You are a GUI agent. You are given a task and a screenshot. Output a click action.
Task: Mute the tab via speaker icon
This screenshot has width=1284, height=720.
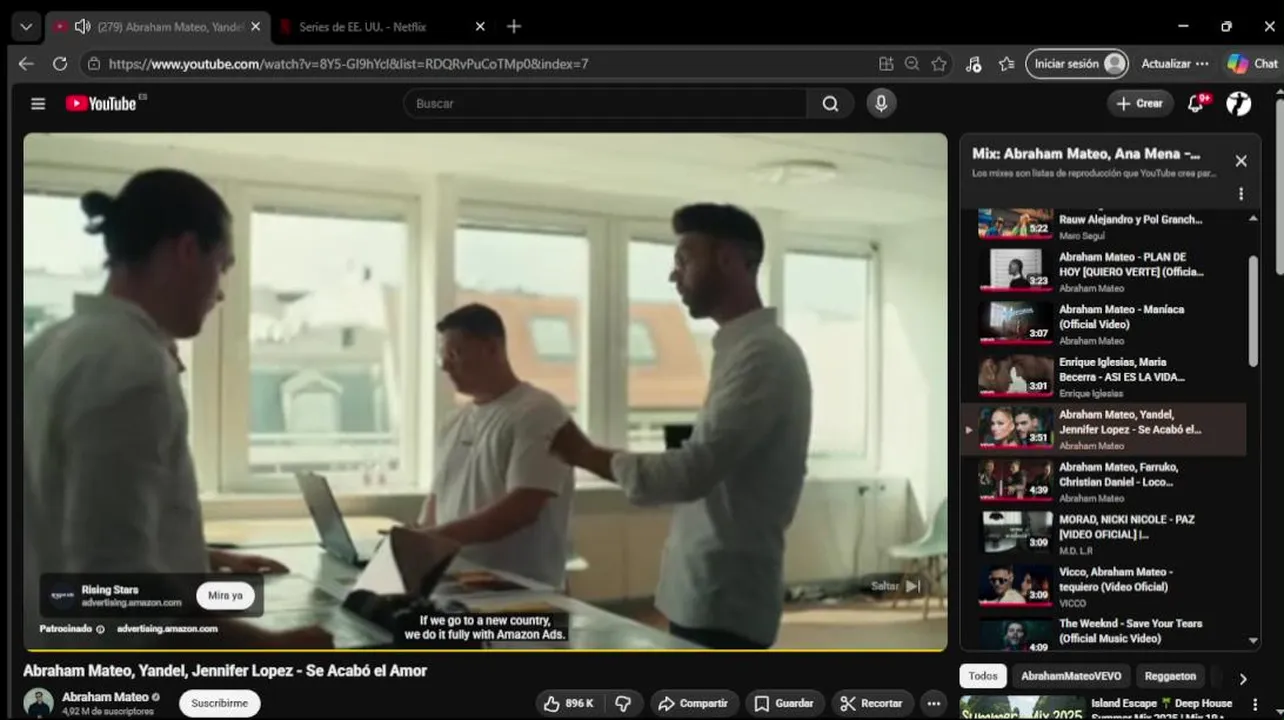[x=82, y=27]
